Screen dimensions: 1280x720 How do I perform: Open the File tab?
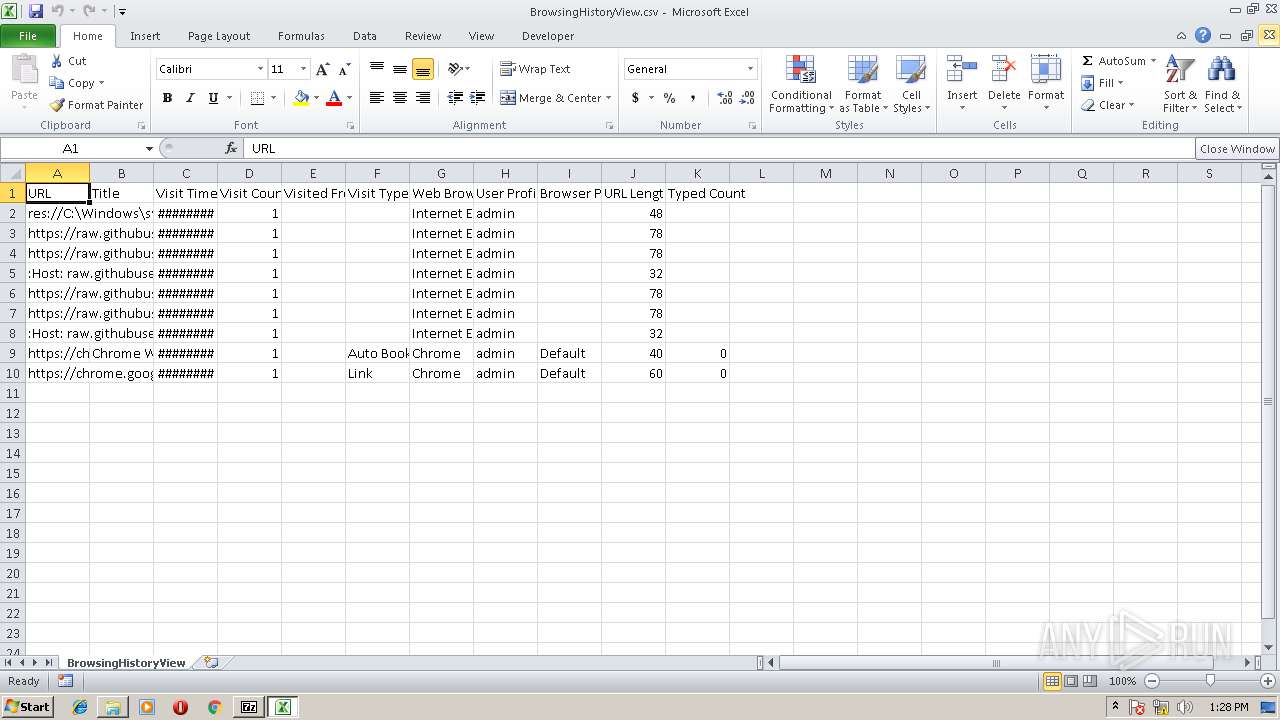coord(28,36)
